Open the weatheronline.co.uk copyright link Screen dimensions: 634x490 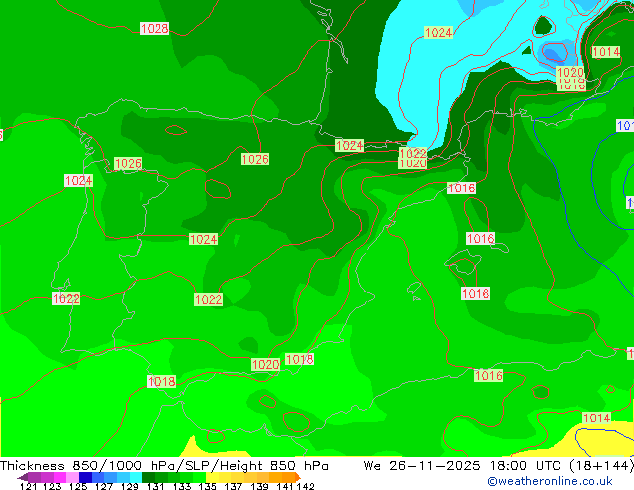[549, 481]
